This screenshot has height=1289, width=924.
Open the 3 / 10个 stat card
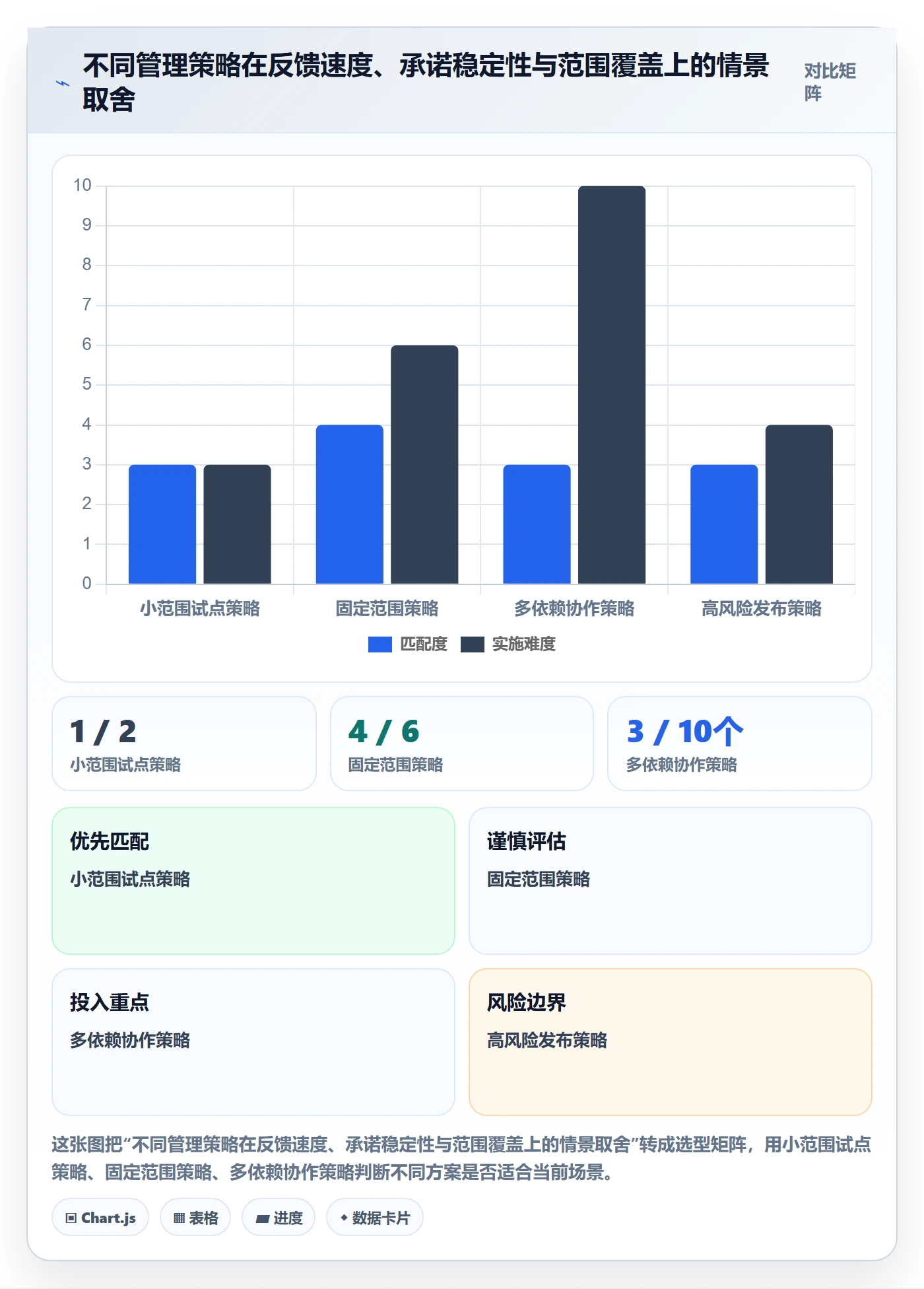point(740,744)
